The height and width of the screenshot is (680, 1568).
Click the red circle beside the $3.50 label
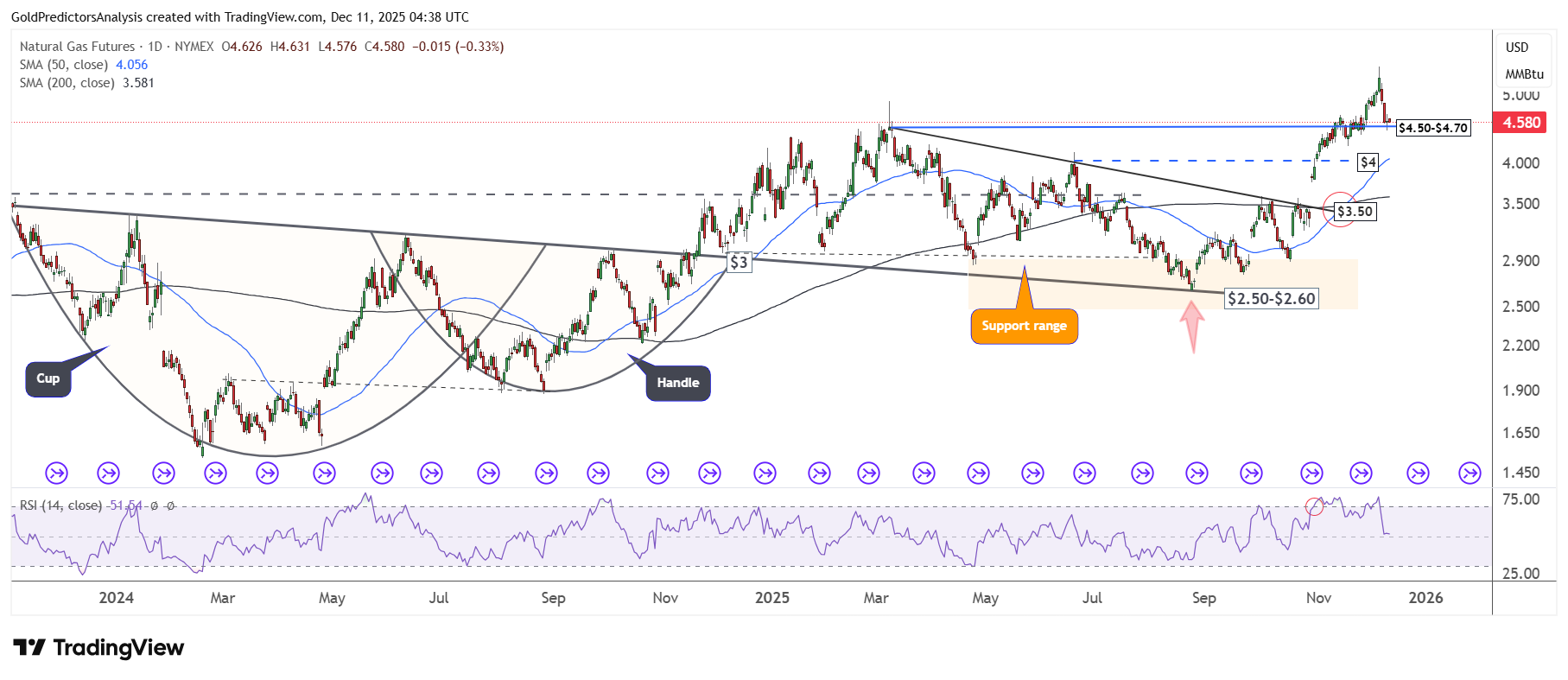1338,210
